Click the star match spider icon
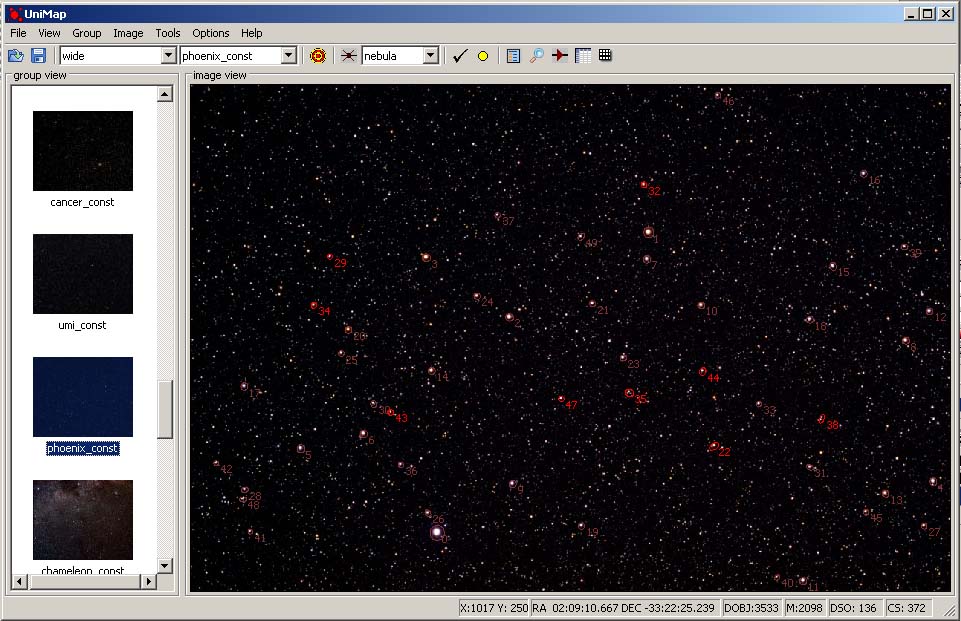961x621 pixels. click(348, 56)
